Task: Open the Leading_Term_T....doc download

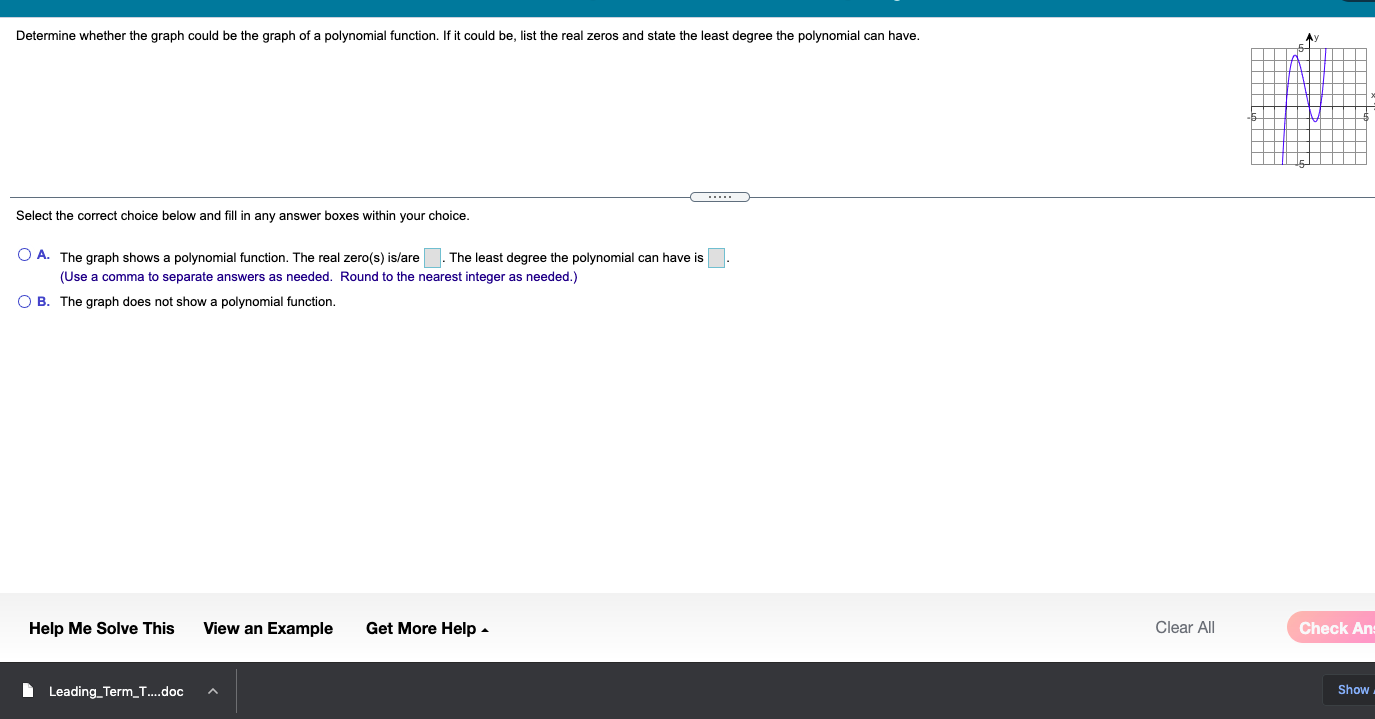Action: (117, 691)
